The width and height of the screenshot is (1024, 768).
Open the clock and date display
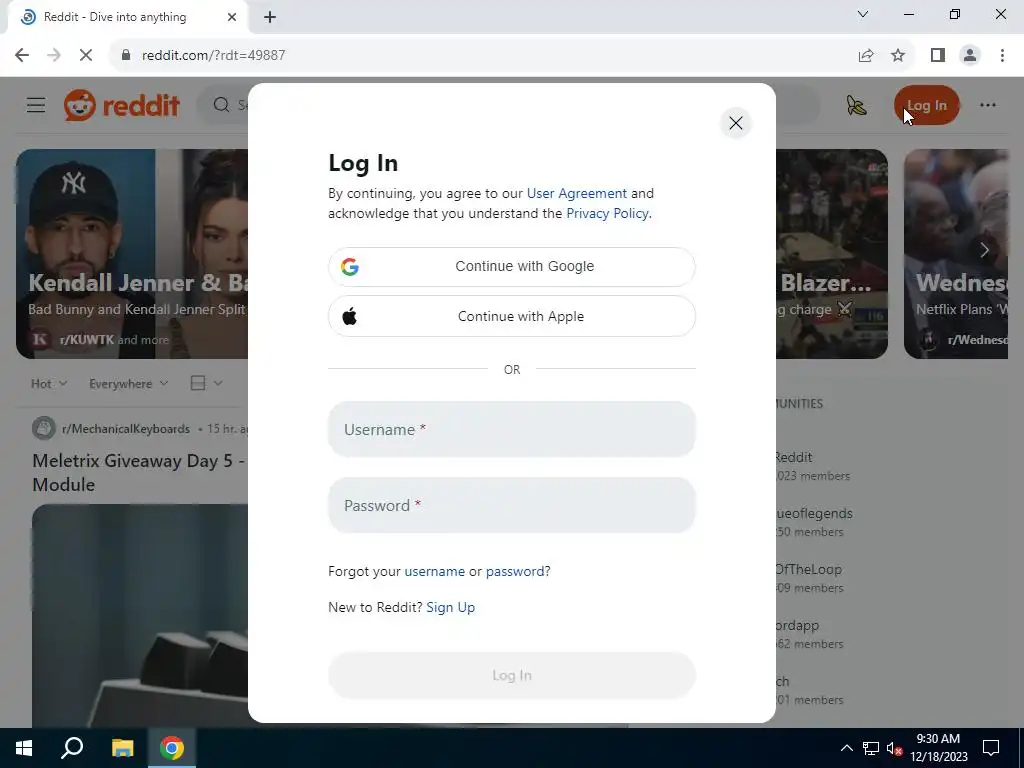pos(938,748)
